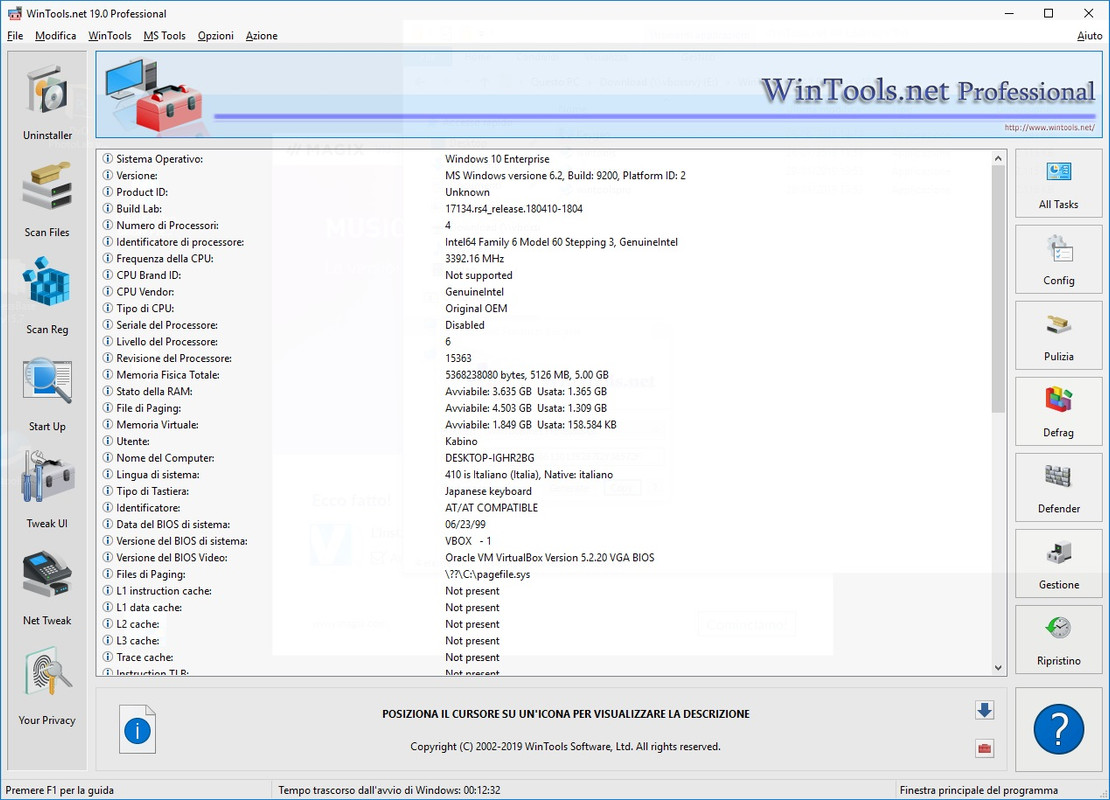Click the small red toolbox icon
The height and width of the screenshot is (800, 1110).
coord(984,748)
